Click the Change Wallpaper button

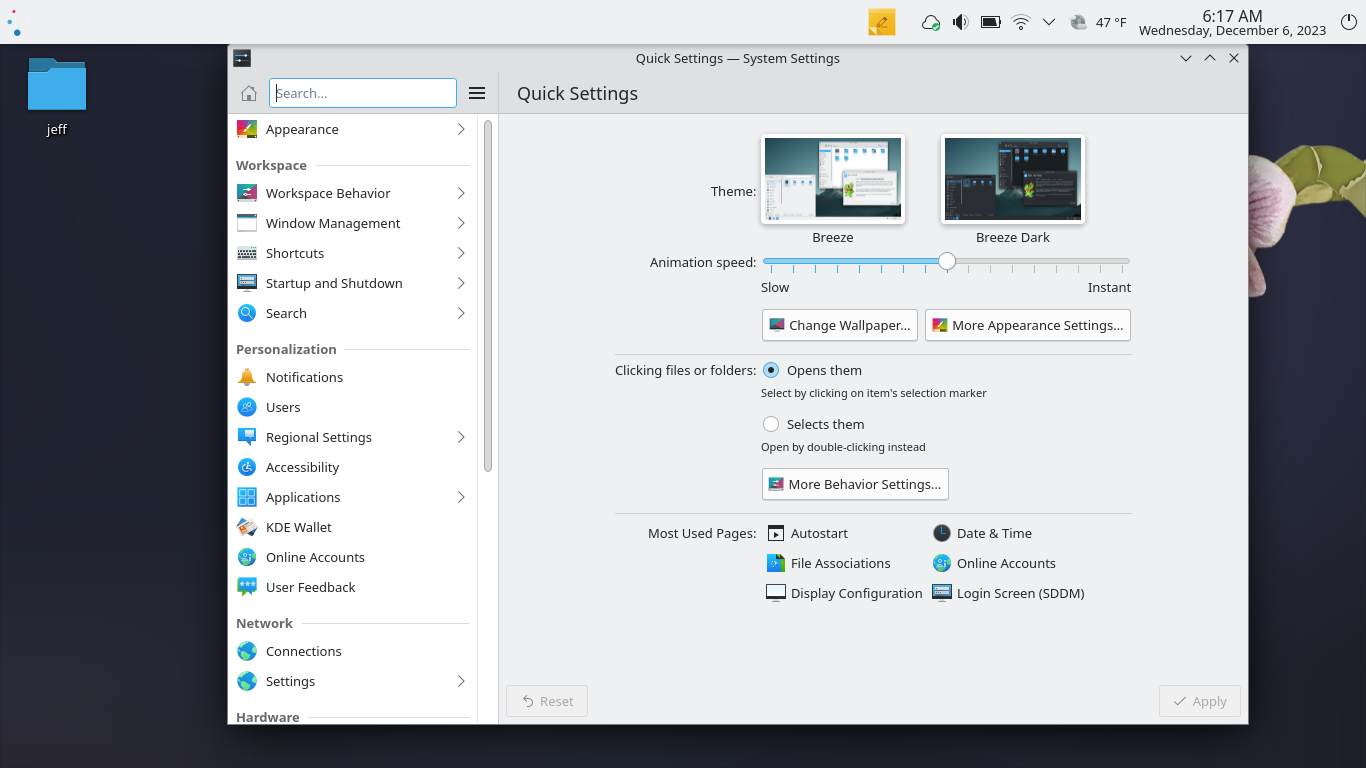(x=840, y=325)
